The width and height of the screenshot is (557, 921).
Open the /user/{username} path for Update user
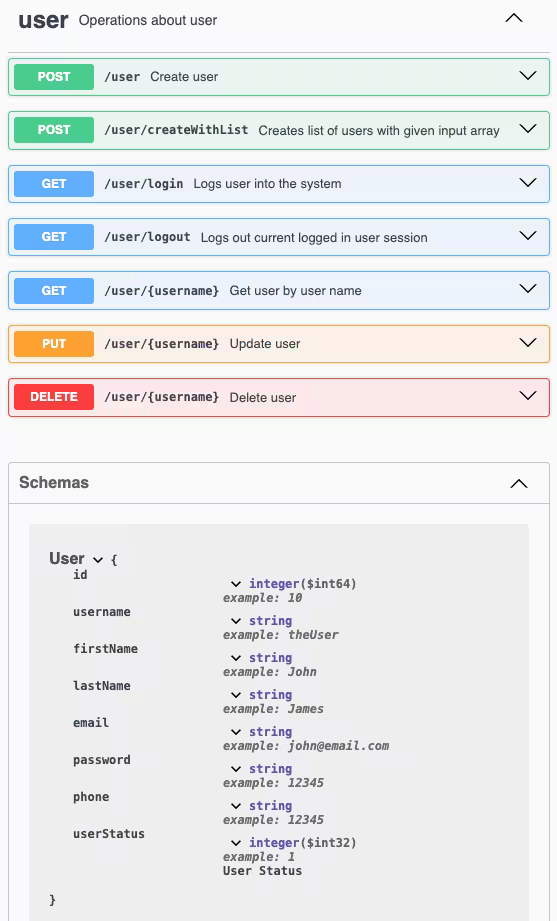click(x=162, y=344)
